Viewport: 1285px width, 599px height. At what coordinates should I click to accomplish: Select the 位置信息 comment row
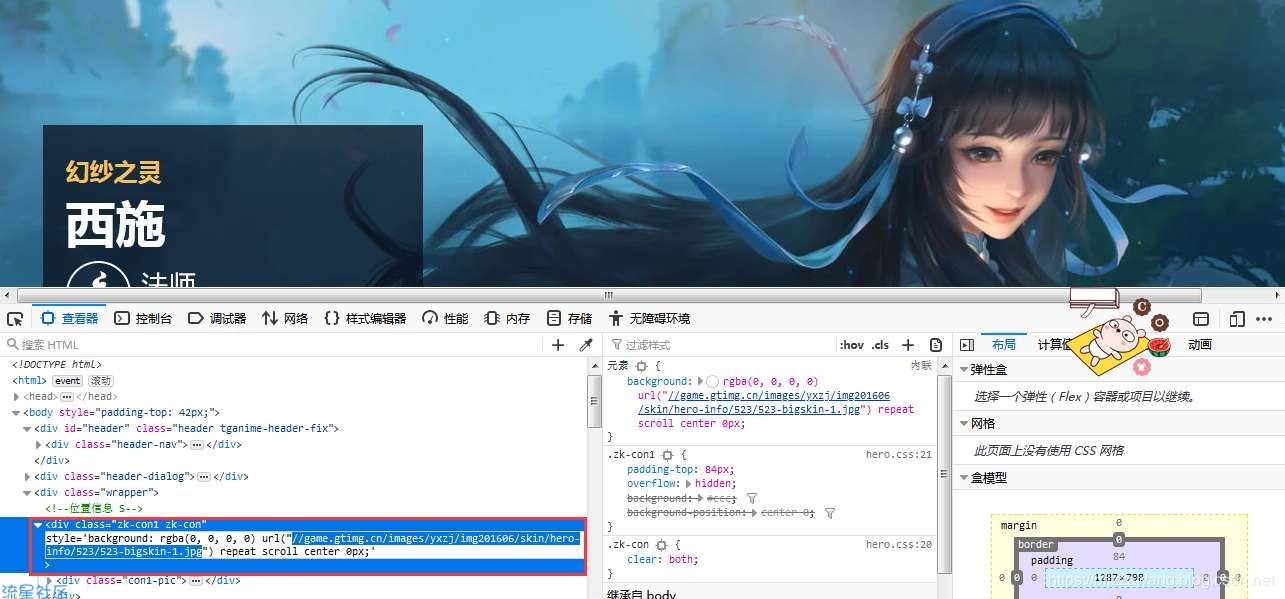(94, 508)
